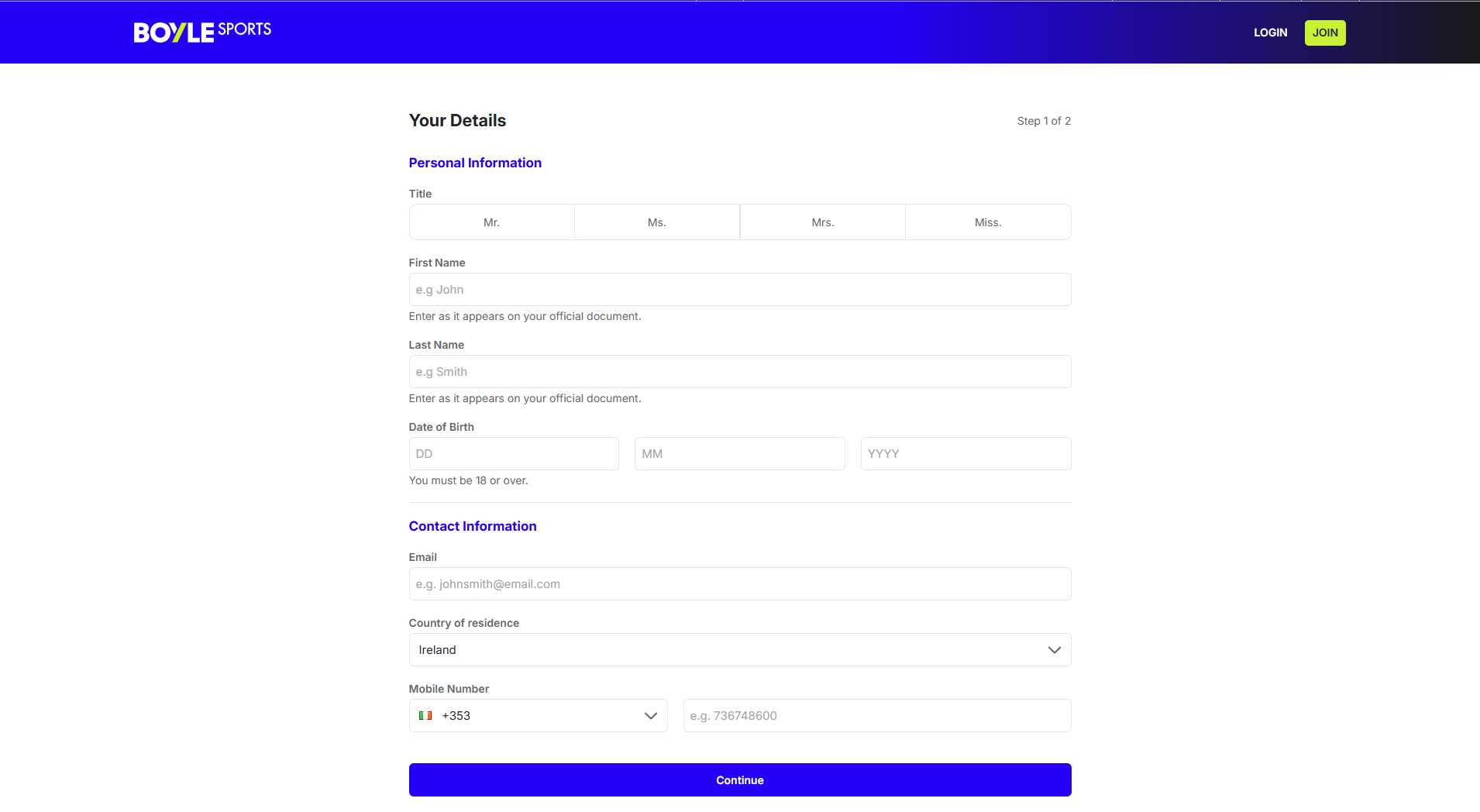Open the +353 country code dropdown
The height and width of the screenshot is (812, 1480).
pyautogui.click(x=539, y=716)
